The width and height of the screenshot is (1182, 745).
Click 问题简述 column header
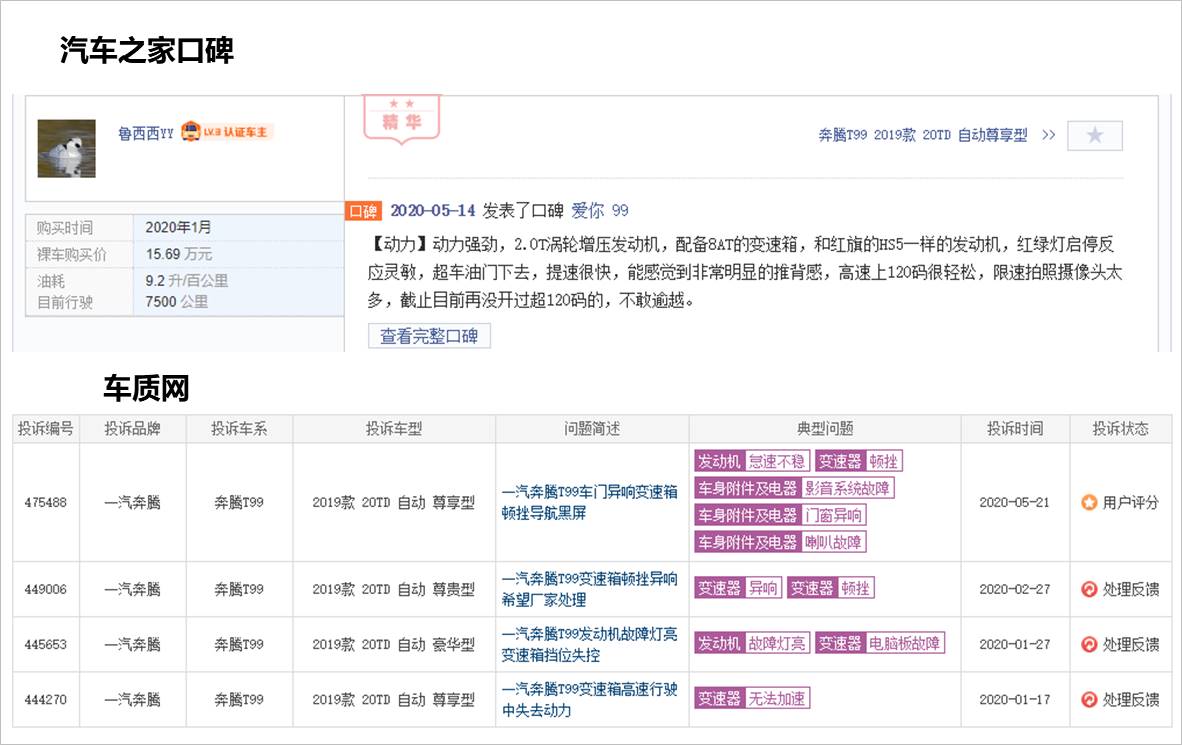click(x=592, y=428)
